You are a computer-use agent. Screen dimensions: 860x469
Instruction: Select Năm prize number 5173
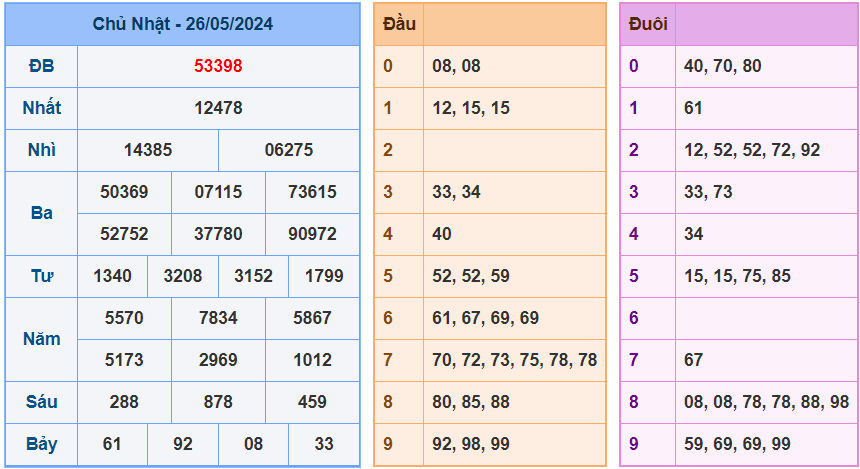[125, 360]
